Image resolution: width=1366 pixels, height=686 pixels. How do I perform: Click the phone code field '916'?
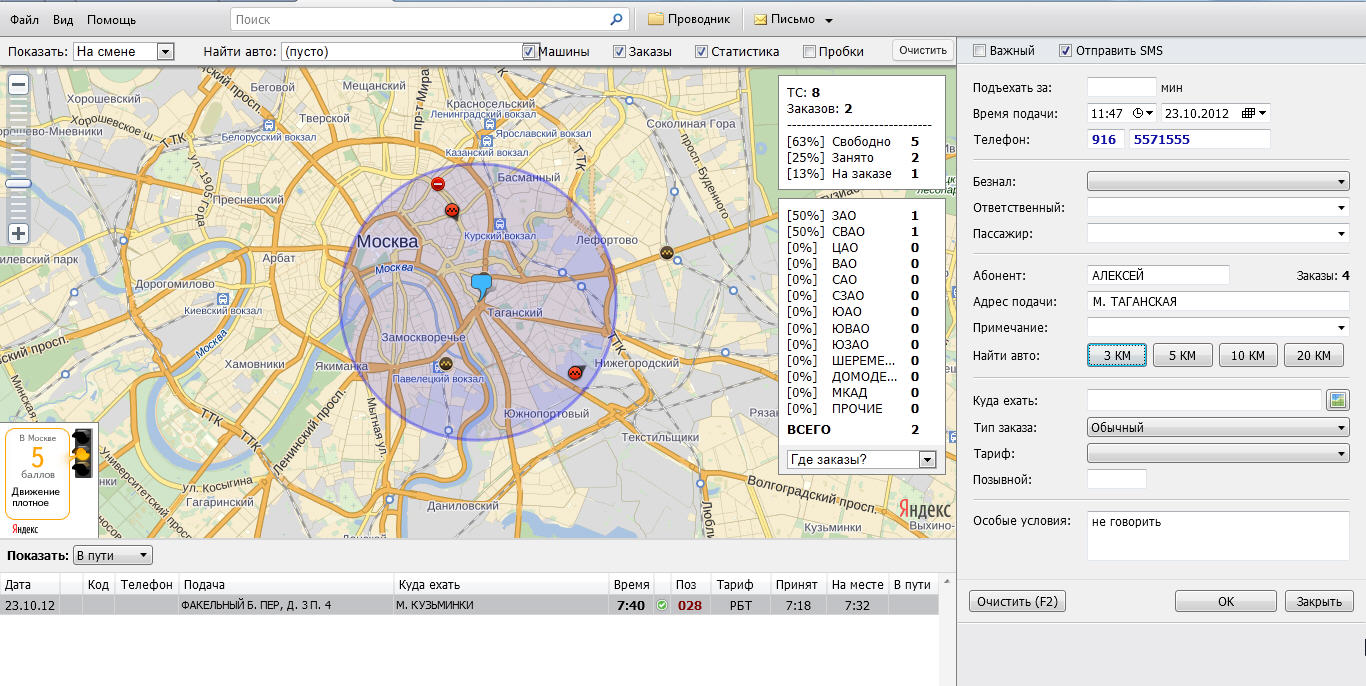(x=1105, y=139)
